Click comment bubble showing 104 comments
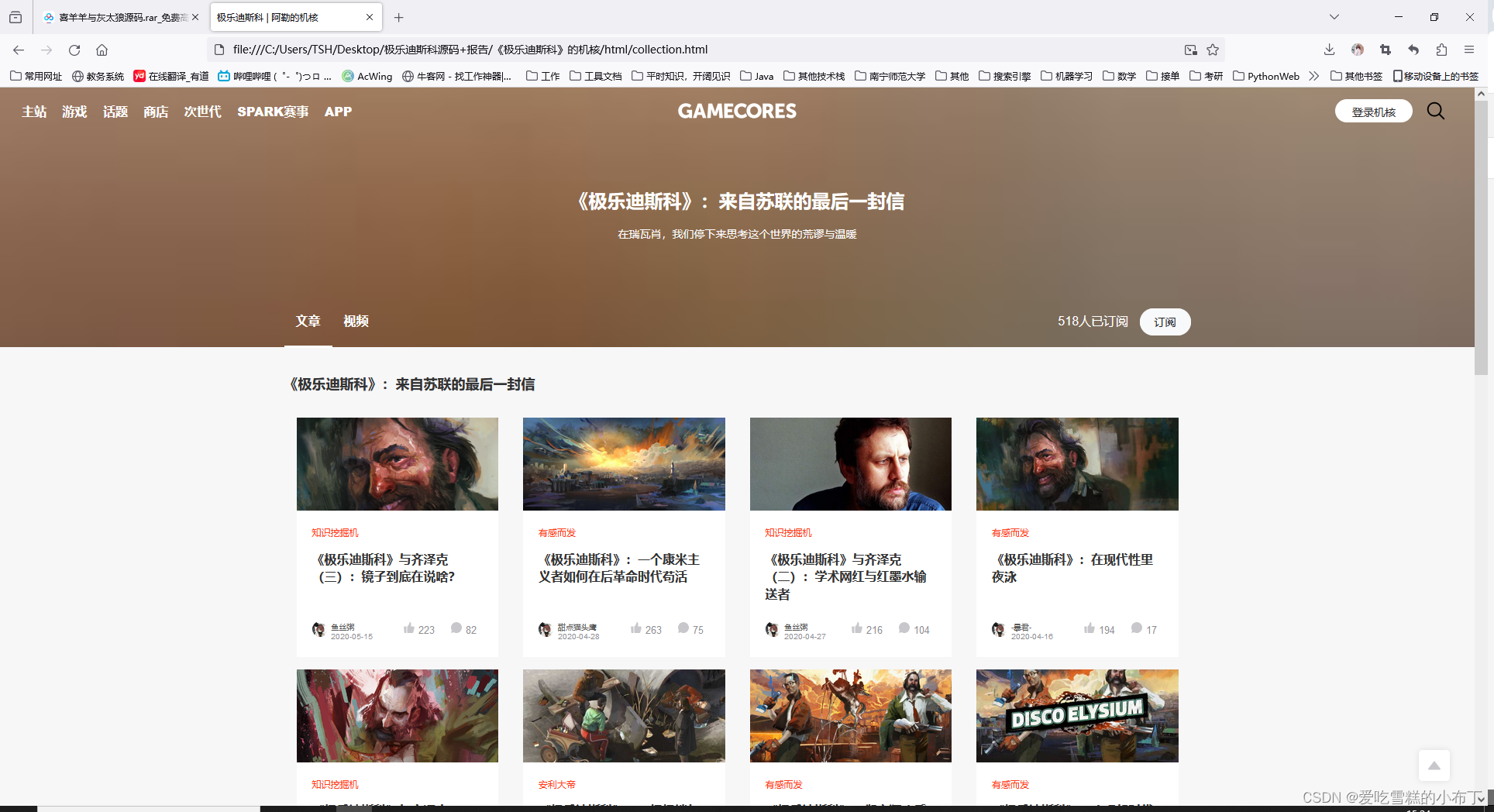This screenshot has width=1494, height=812. pyautogui.click(x=904, y=628)
